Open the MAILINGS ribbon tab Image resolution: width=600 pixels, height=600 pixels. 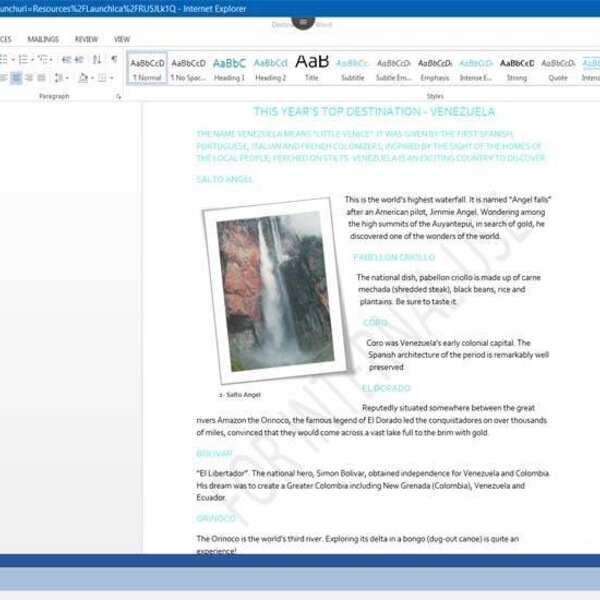(x=43, y=39)
